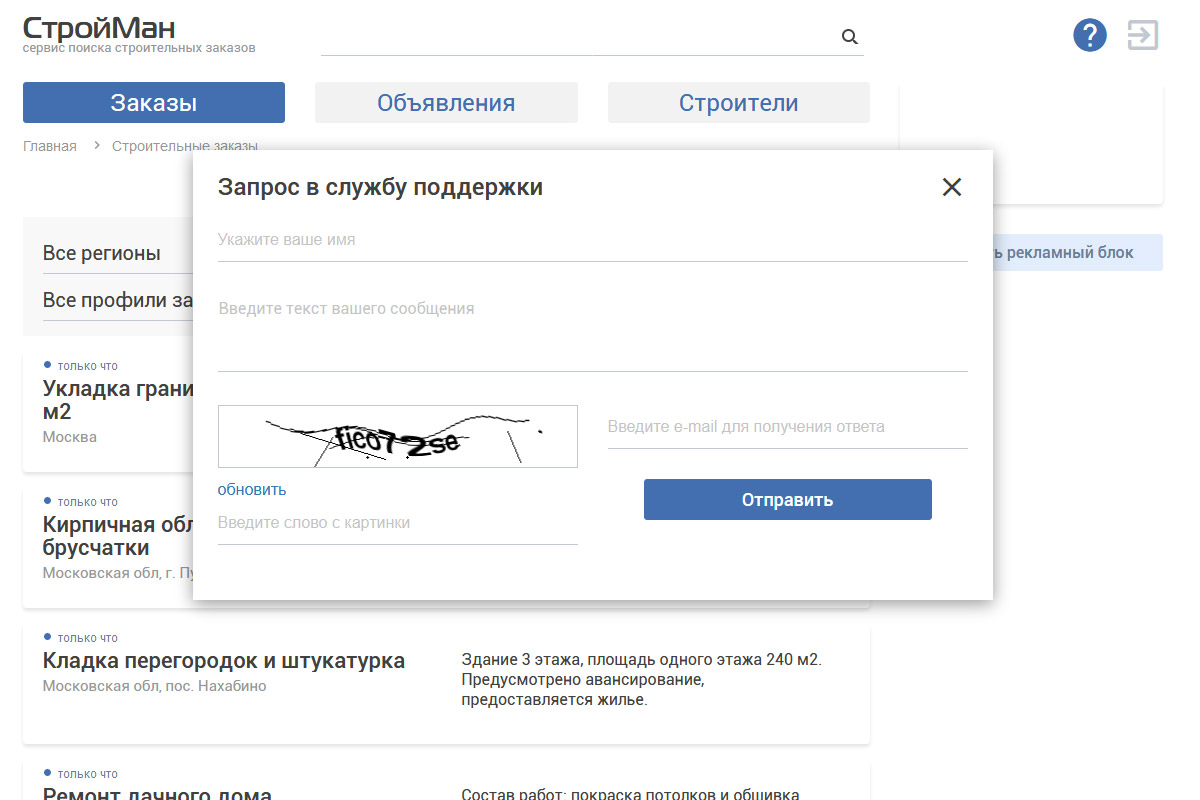Click the top site search field

point(578,37)
